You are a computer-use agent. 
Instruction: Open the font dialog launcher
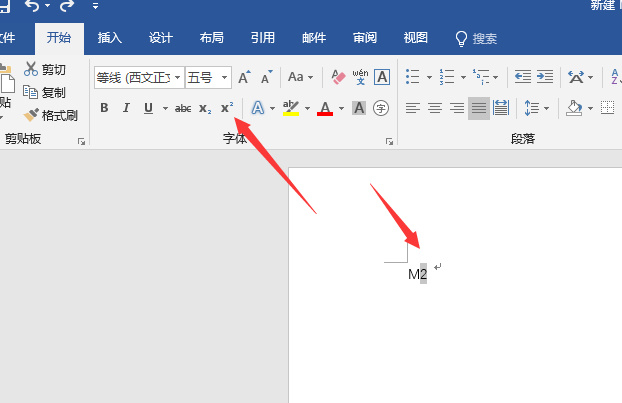tap(389, 142)
